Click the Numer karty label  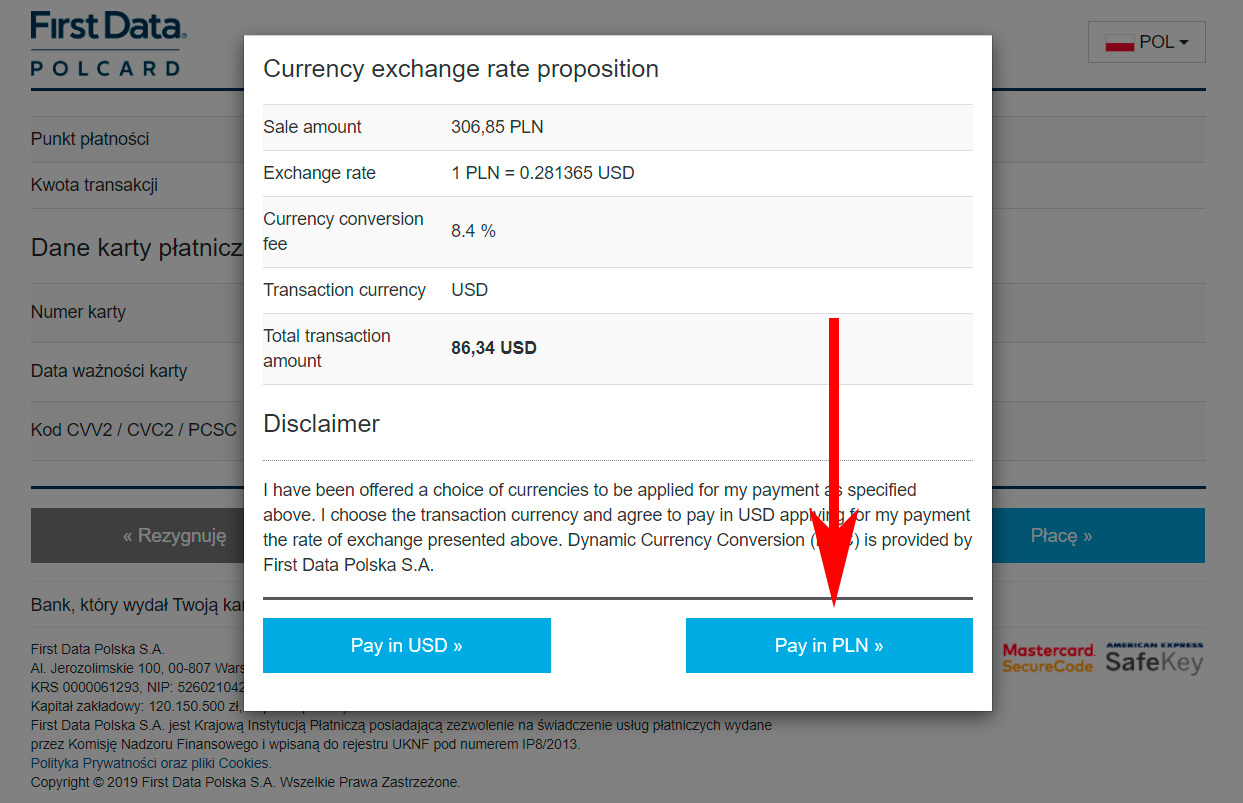tap(78, 312)
